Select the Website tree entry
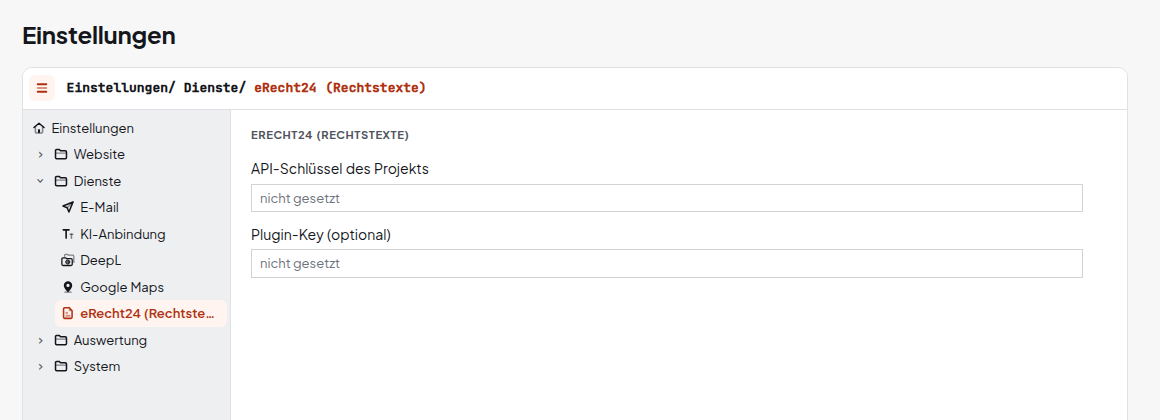Screen dimensions: 1160x420 point(99,155)
